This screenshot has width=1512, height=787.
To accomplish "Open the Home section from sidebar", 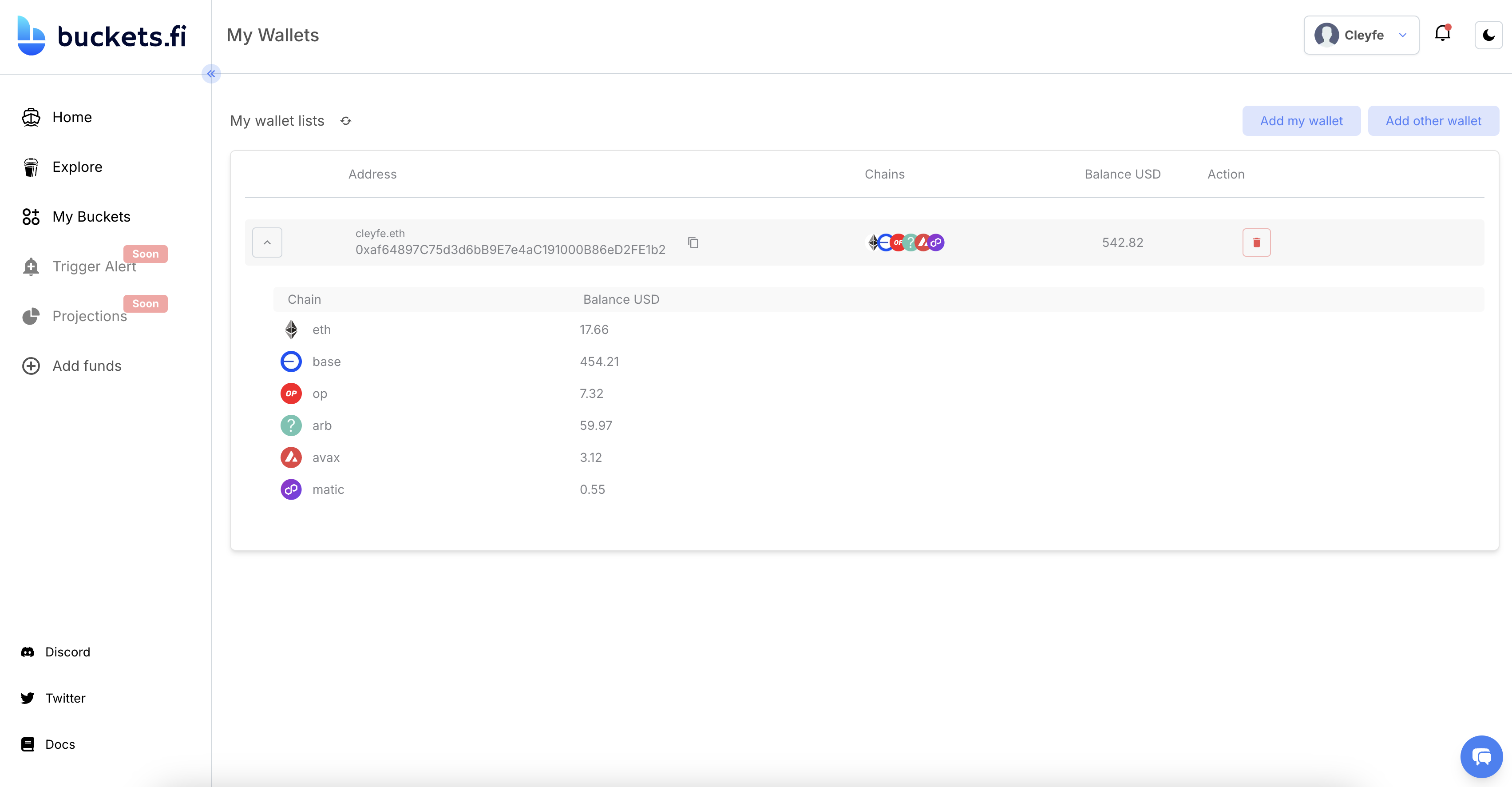I will (x=71, y=117).
